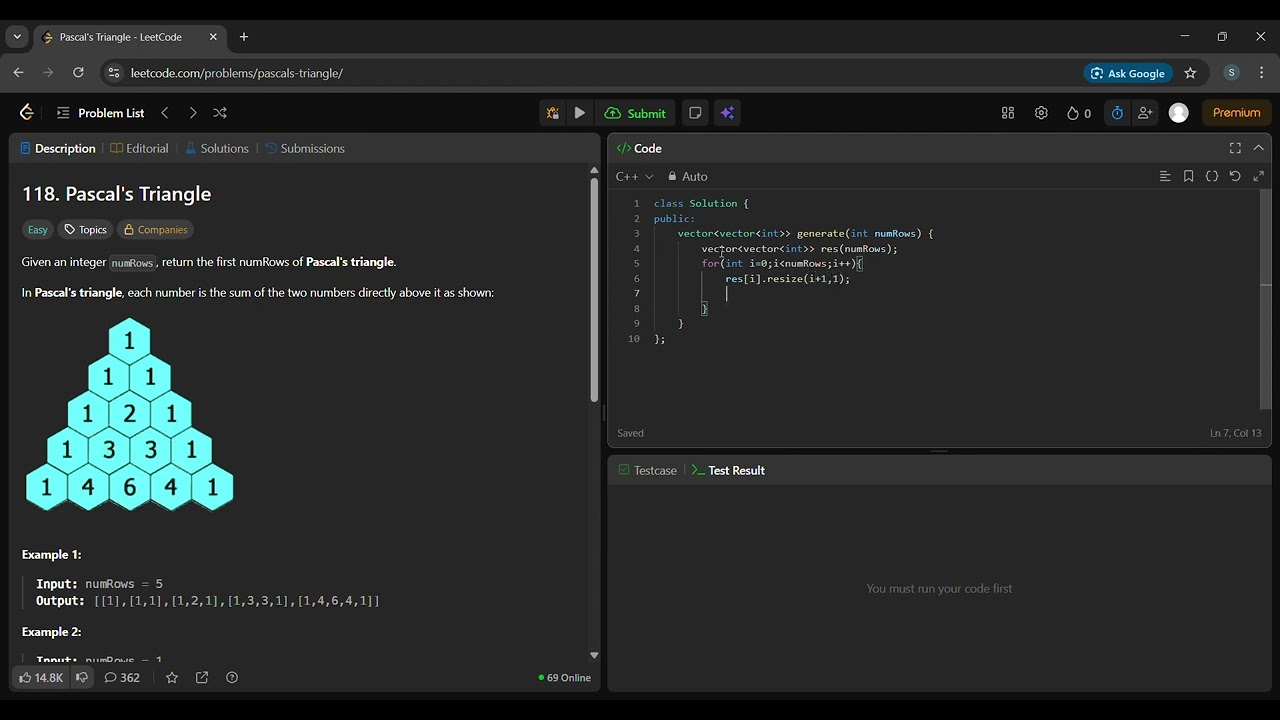
Task: Open a new browser tab
Action: click(x=244, y=37)
